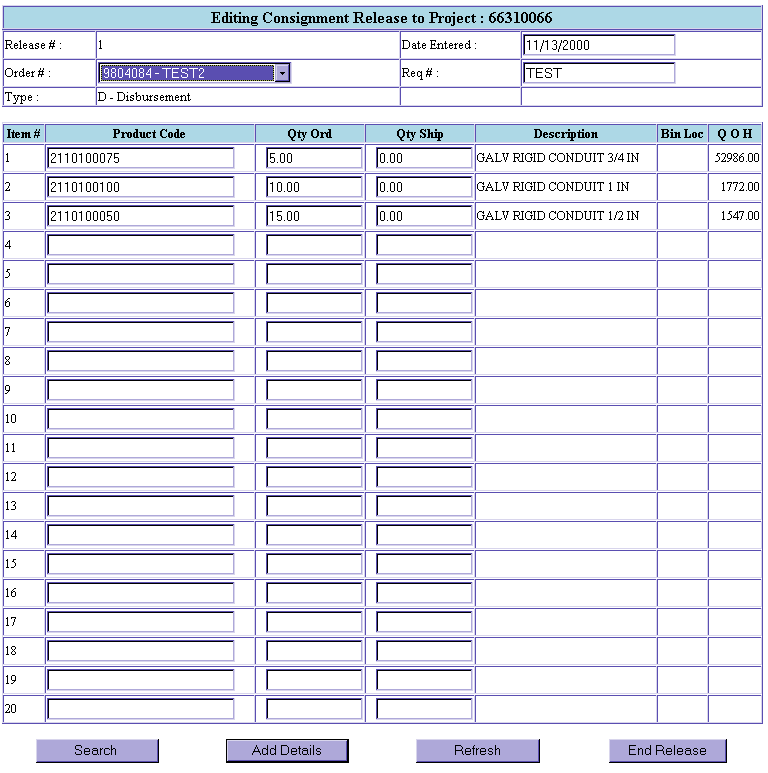Click the Q O H column header
Screen dimensions: 768x773
[x=734, y=134]
